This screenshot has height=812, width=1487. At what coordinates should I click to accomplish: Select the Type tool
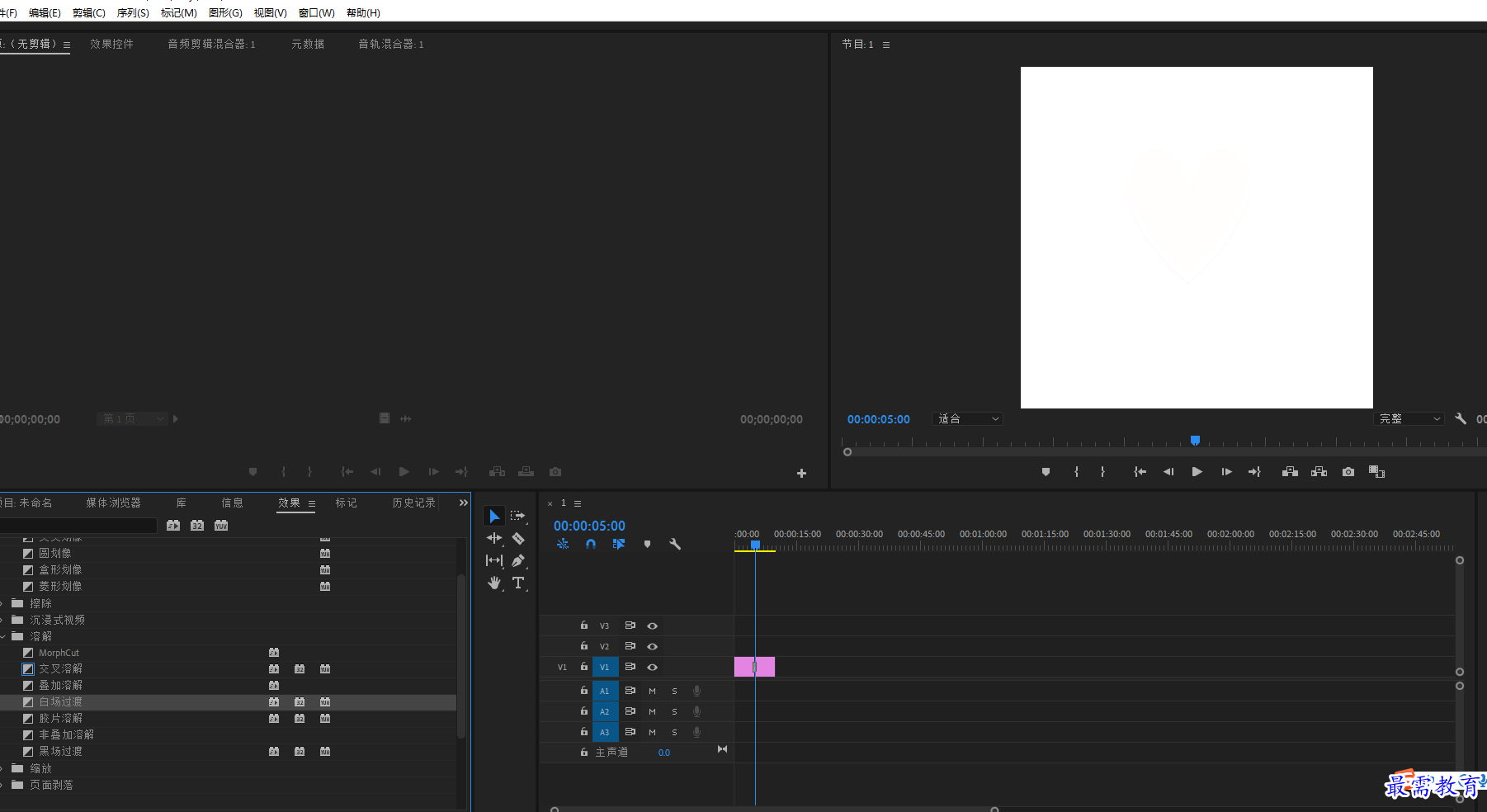(x=518, y=583)
